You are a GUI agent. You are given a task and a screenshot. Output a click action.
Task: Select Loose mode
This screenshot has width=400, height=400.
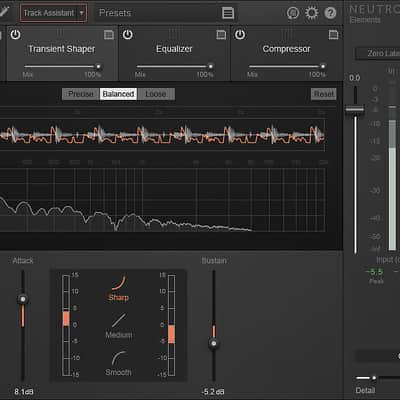[x=156, y=94]
